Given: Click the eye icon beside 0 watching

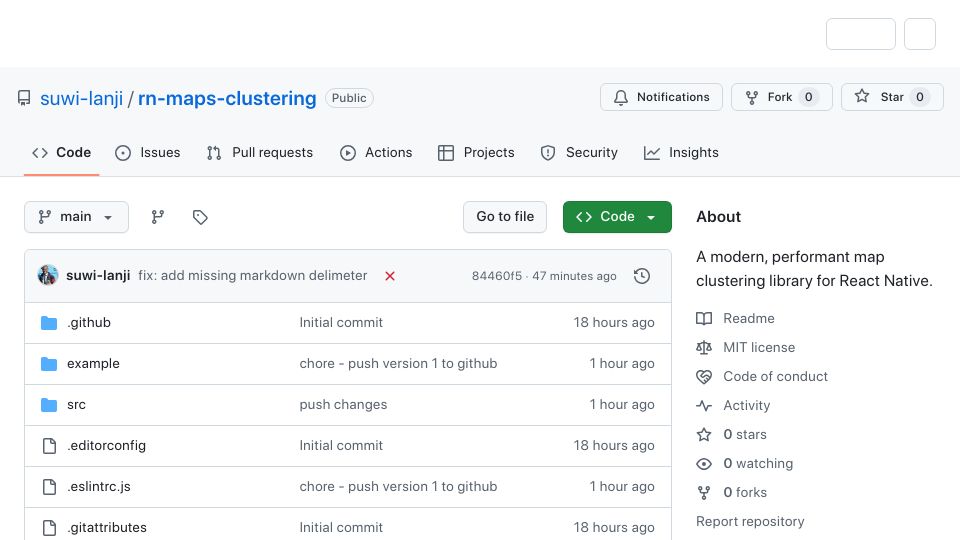Looking at the screenshot, I should click(704, 463).
